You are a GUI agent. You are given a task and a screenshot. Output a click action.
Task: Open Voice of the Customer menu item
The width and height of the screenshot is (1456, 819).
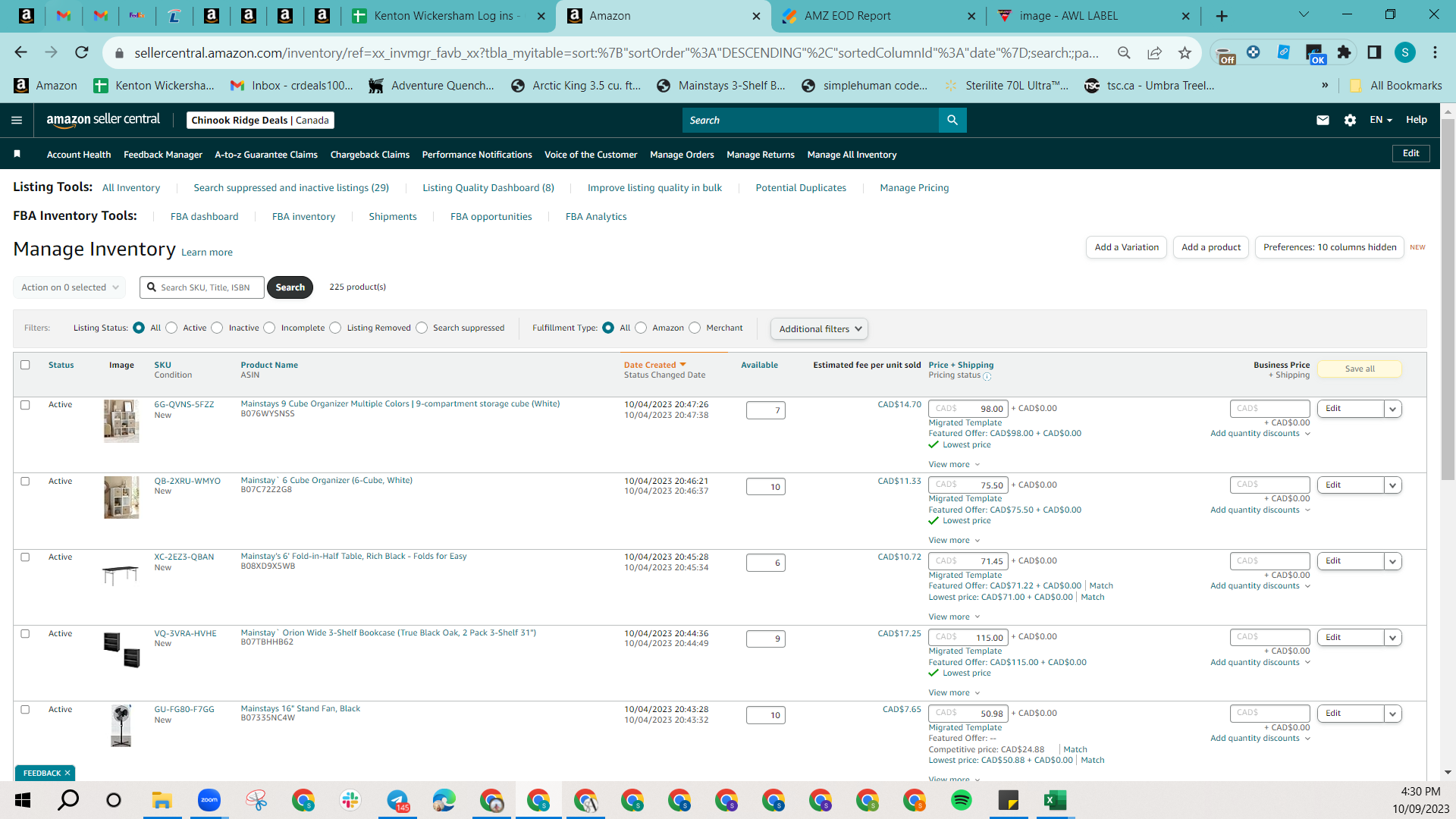click(591, 155)
